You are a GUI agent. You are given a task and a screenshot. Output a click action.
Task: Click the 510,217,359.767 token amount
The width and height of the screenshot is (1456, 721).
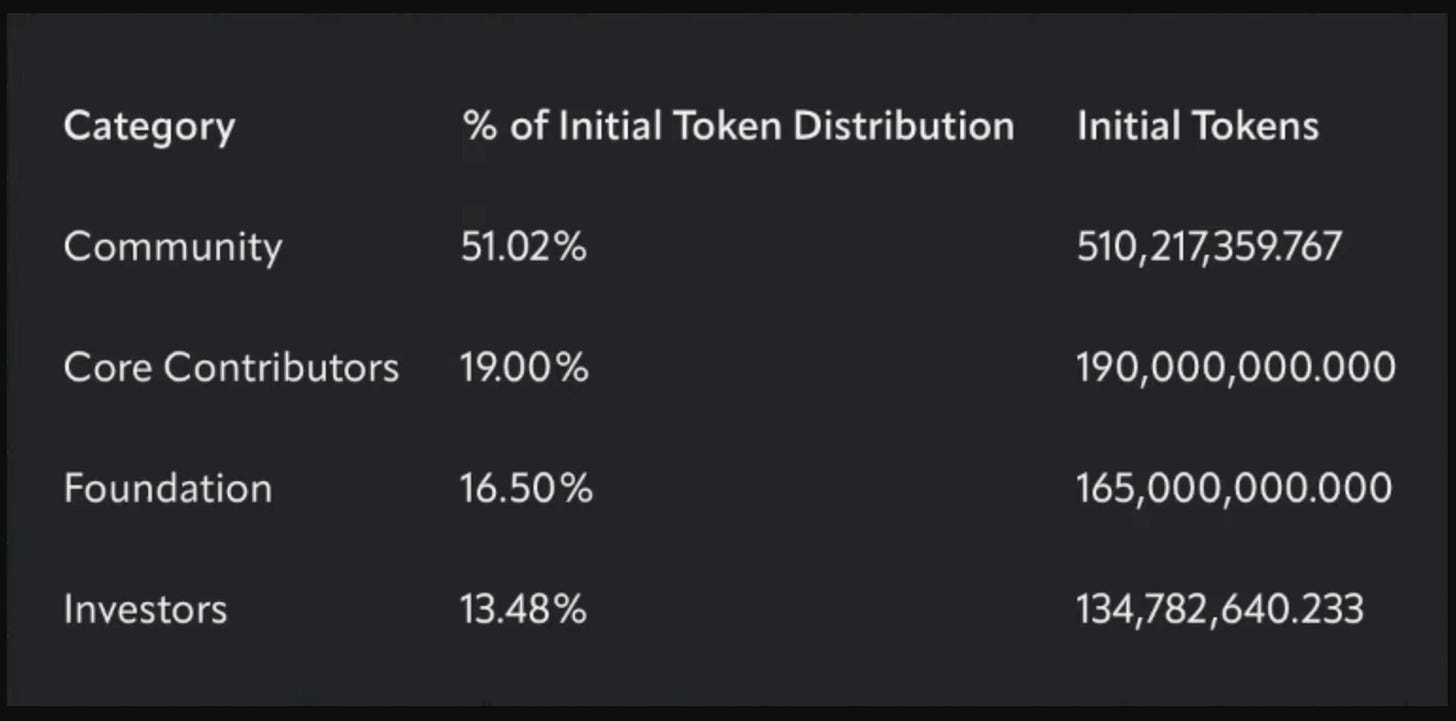[x=1209, y=248]
